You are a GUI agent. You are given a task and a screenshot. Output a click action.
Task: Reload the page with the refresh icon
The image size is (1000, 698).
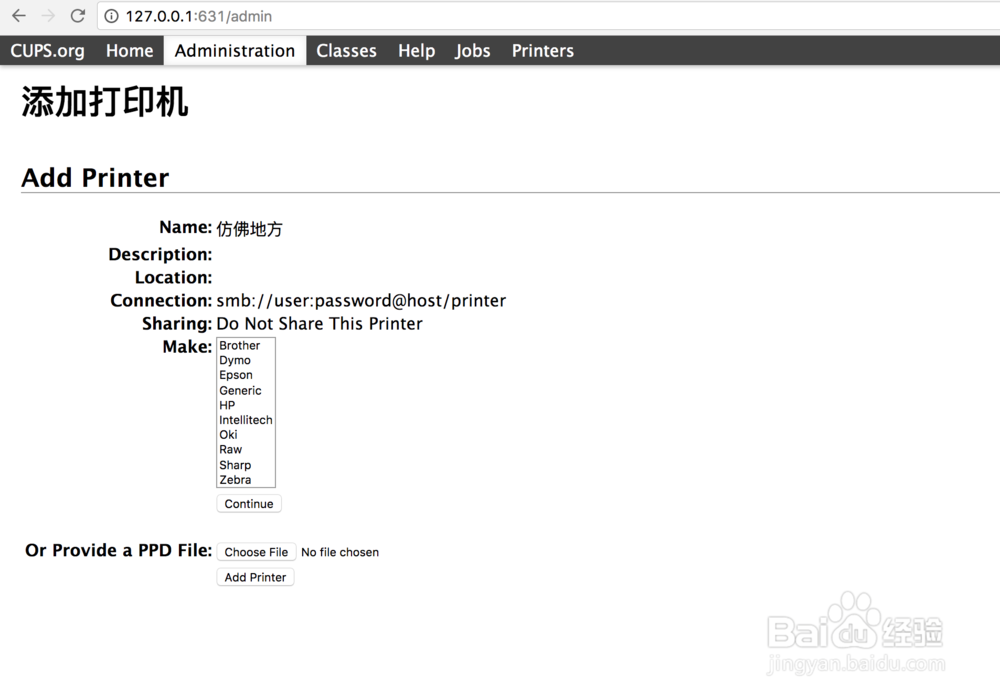[x=78, y=16]
